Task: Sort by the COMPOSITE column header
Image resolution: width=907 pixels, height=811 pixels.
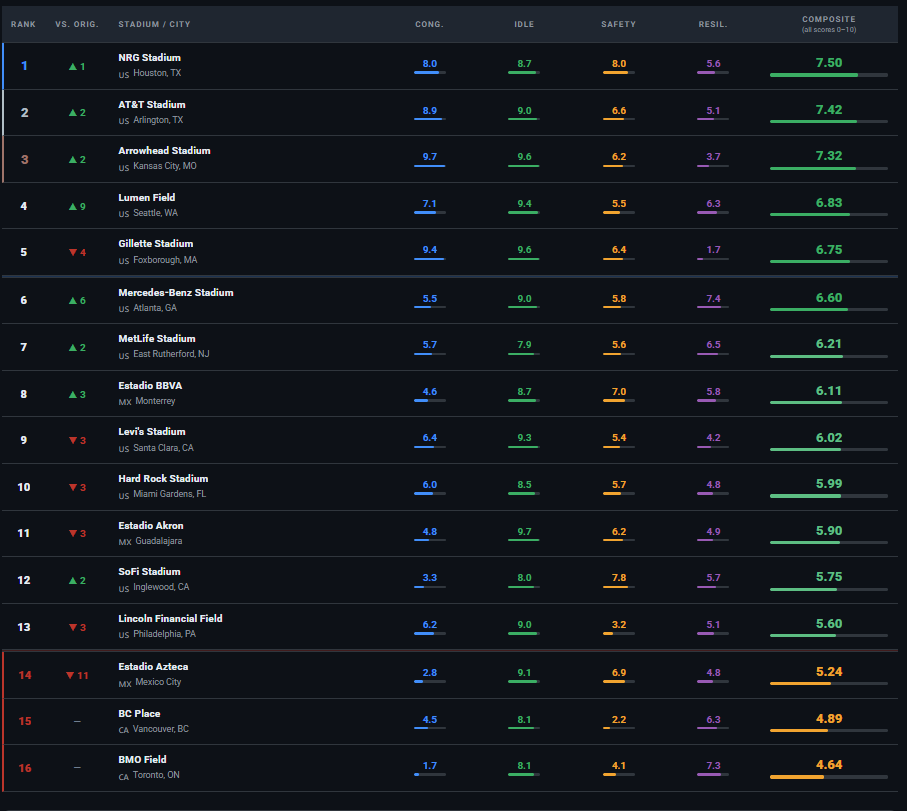Action: point(828,19)
